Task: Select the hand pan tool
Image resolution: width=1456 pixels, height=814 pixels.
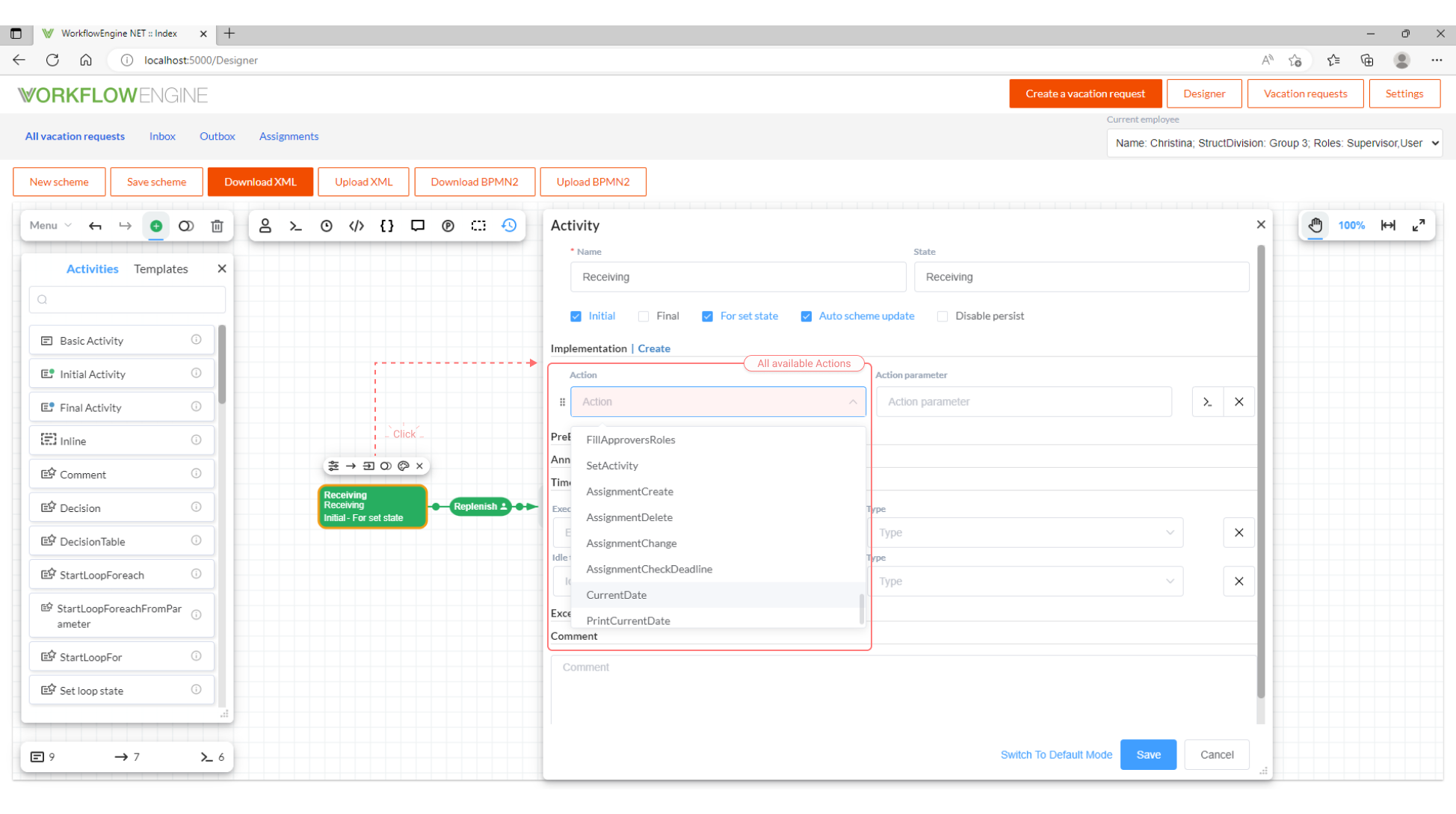Action: tap(1315, 226)
